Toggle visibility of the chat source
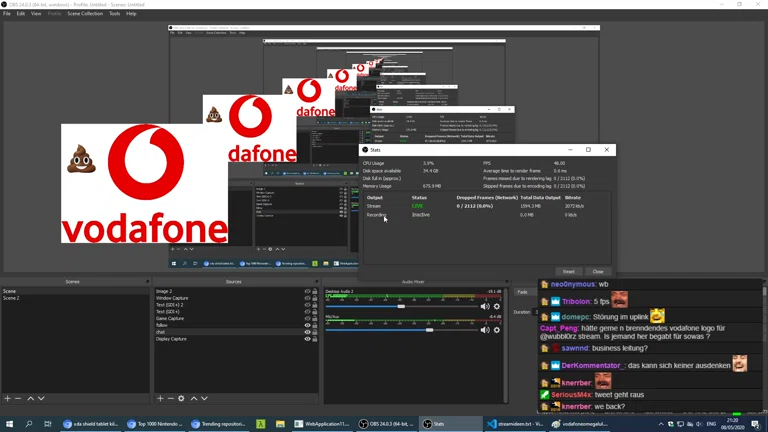 [307, 332]
